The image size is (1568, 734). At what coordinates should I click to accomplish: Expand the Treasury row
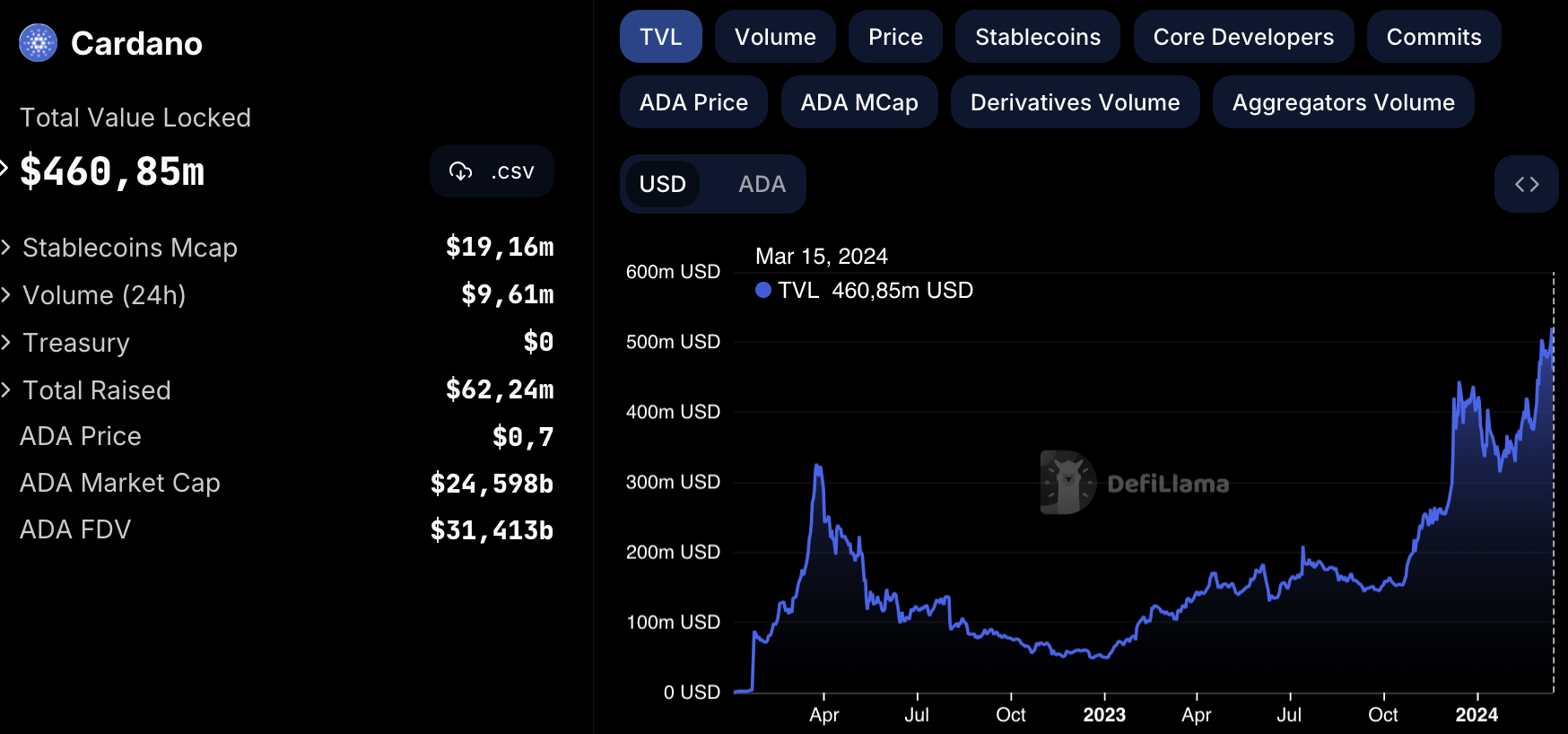point(6,343)
